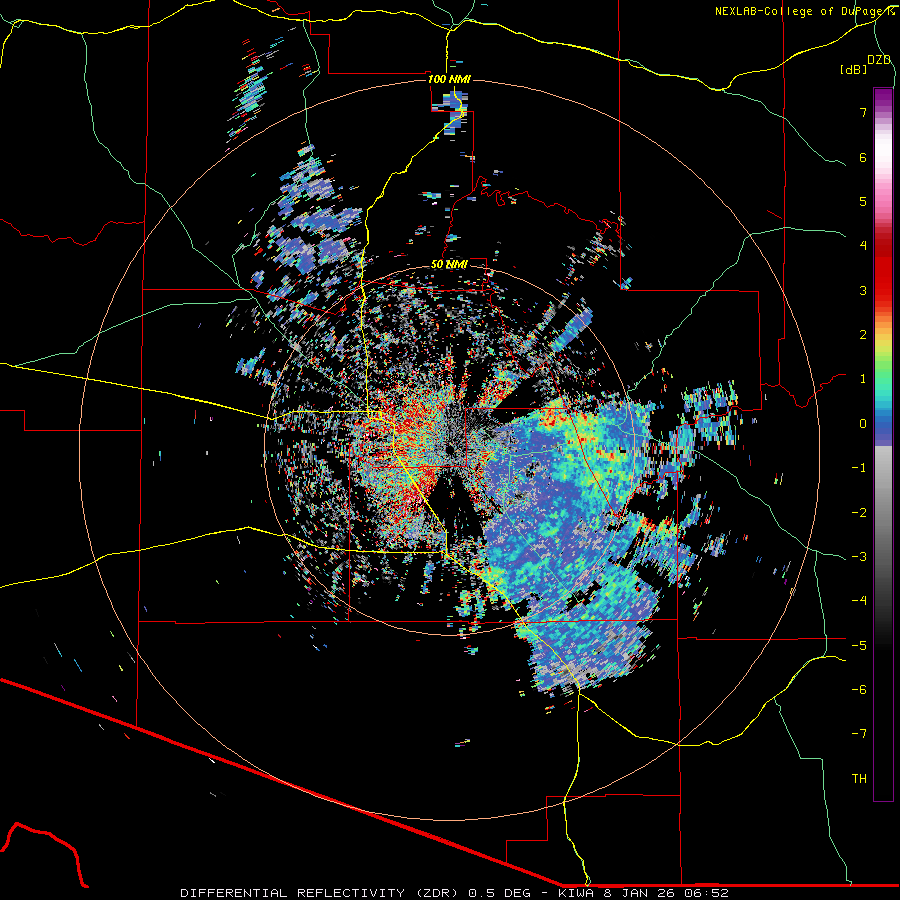Click the -5 value on the color scale
This screenshot has height=900, width=900.
[859, 646]
